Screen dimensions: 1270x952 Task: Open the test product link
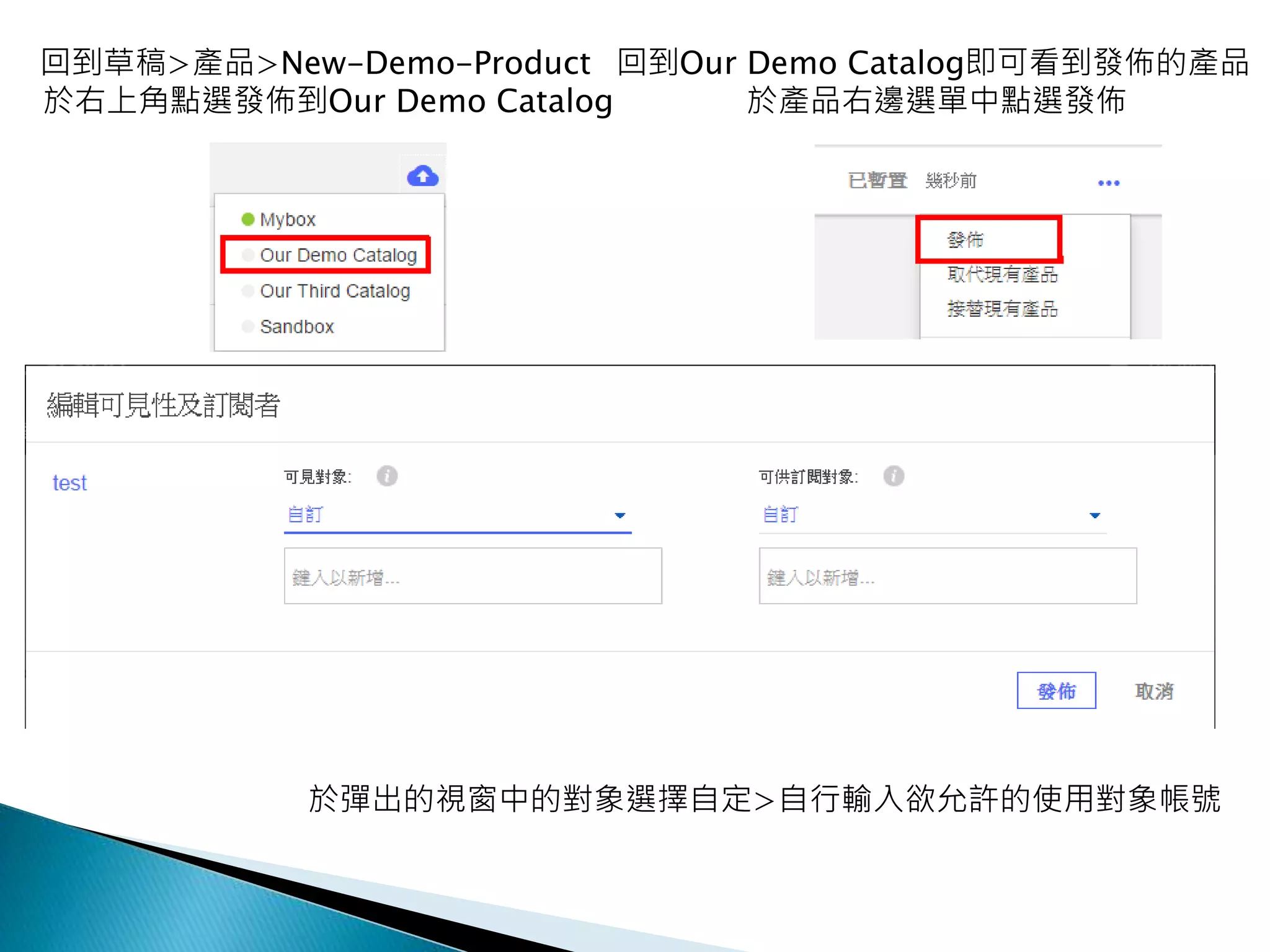[69, 483]
